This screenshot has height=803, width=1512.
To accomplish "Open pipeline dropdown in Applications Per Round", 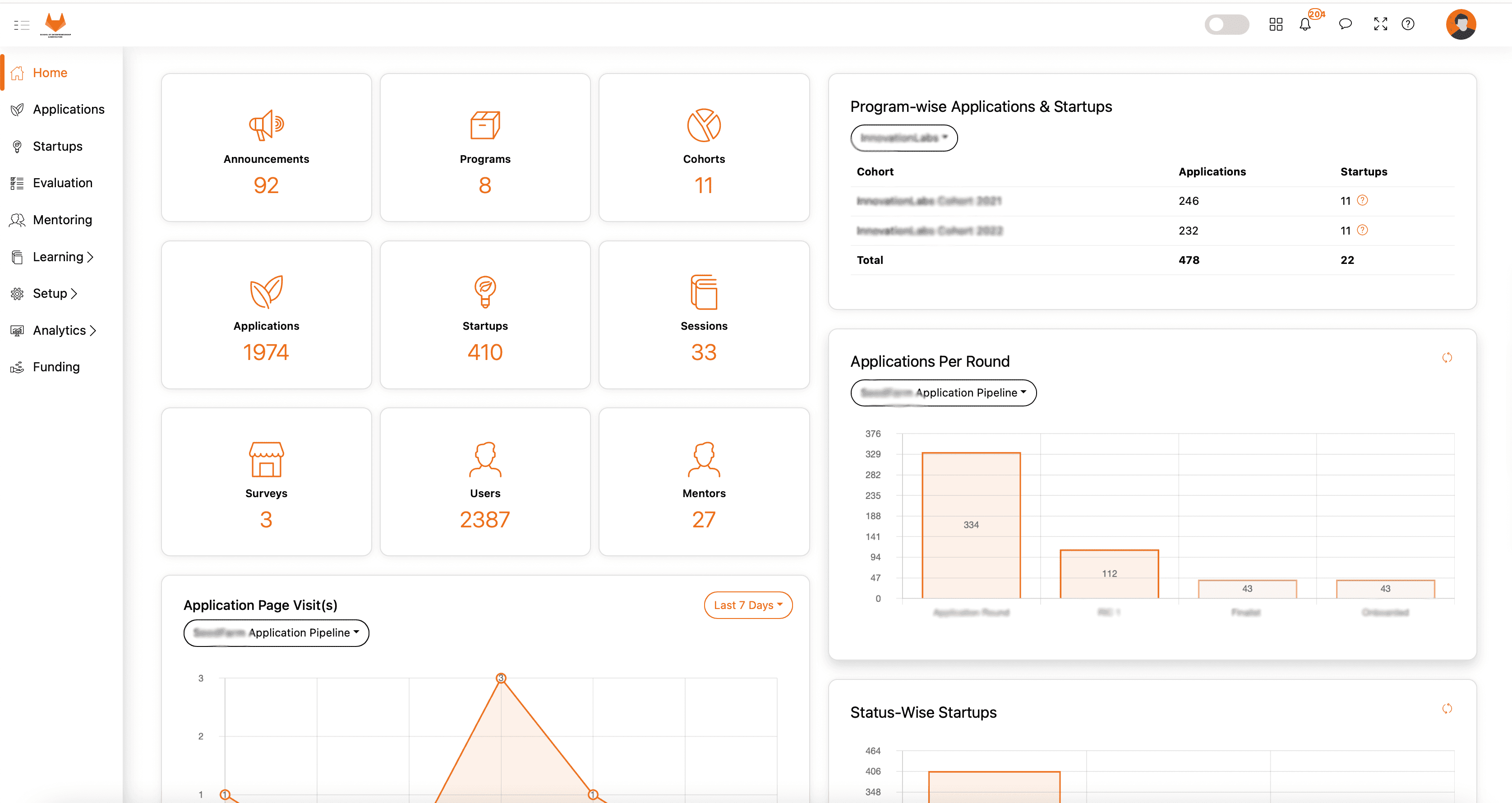I will click(943, 392).
